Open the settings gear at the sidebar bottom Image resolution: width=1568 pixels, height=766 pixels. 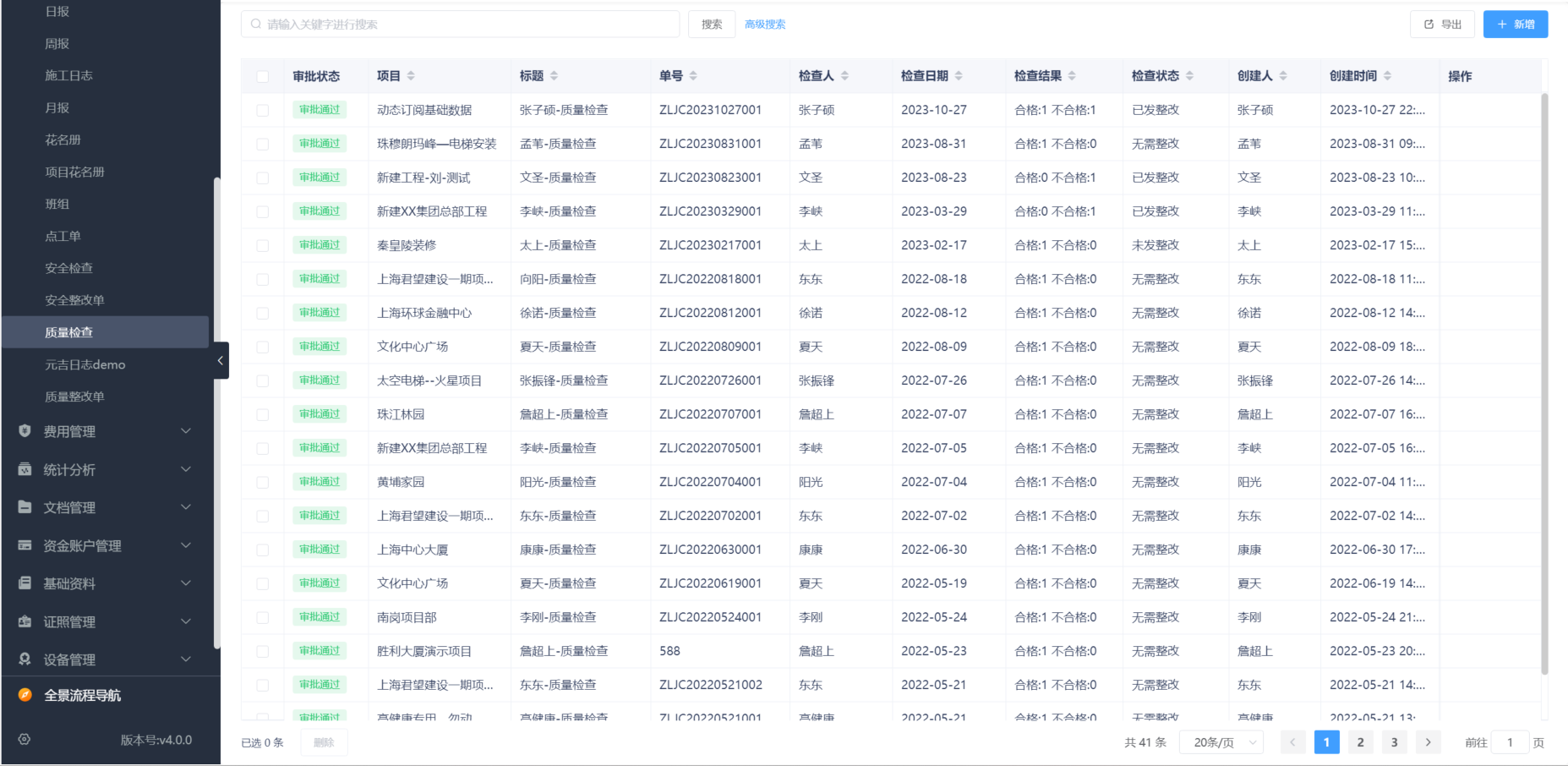coord(24,738)
